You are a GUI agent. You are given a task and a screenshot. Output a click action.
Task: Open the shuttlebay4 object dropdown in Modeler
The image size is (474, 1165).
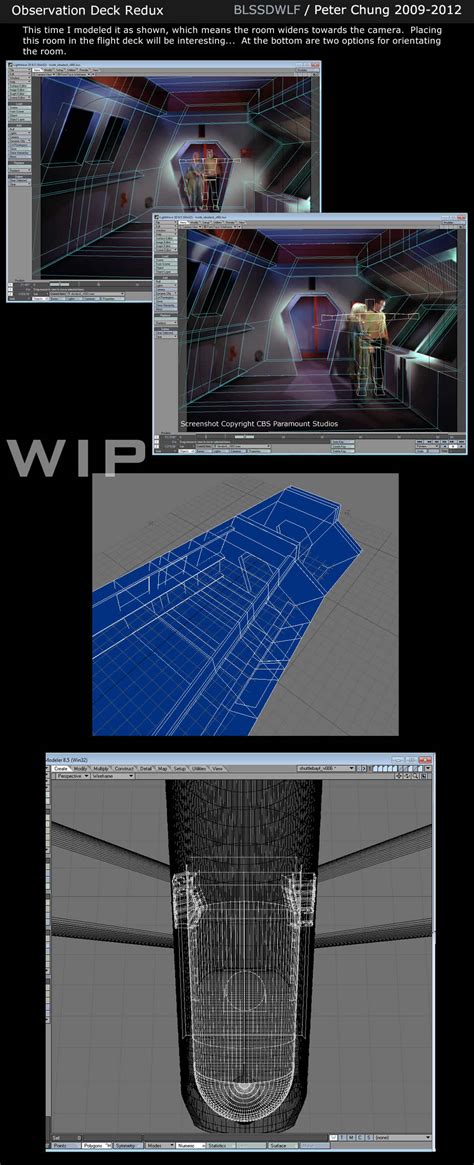point(326,768)
